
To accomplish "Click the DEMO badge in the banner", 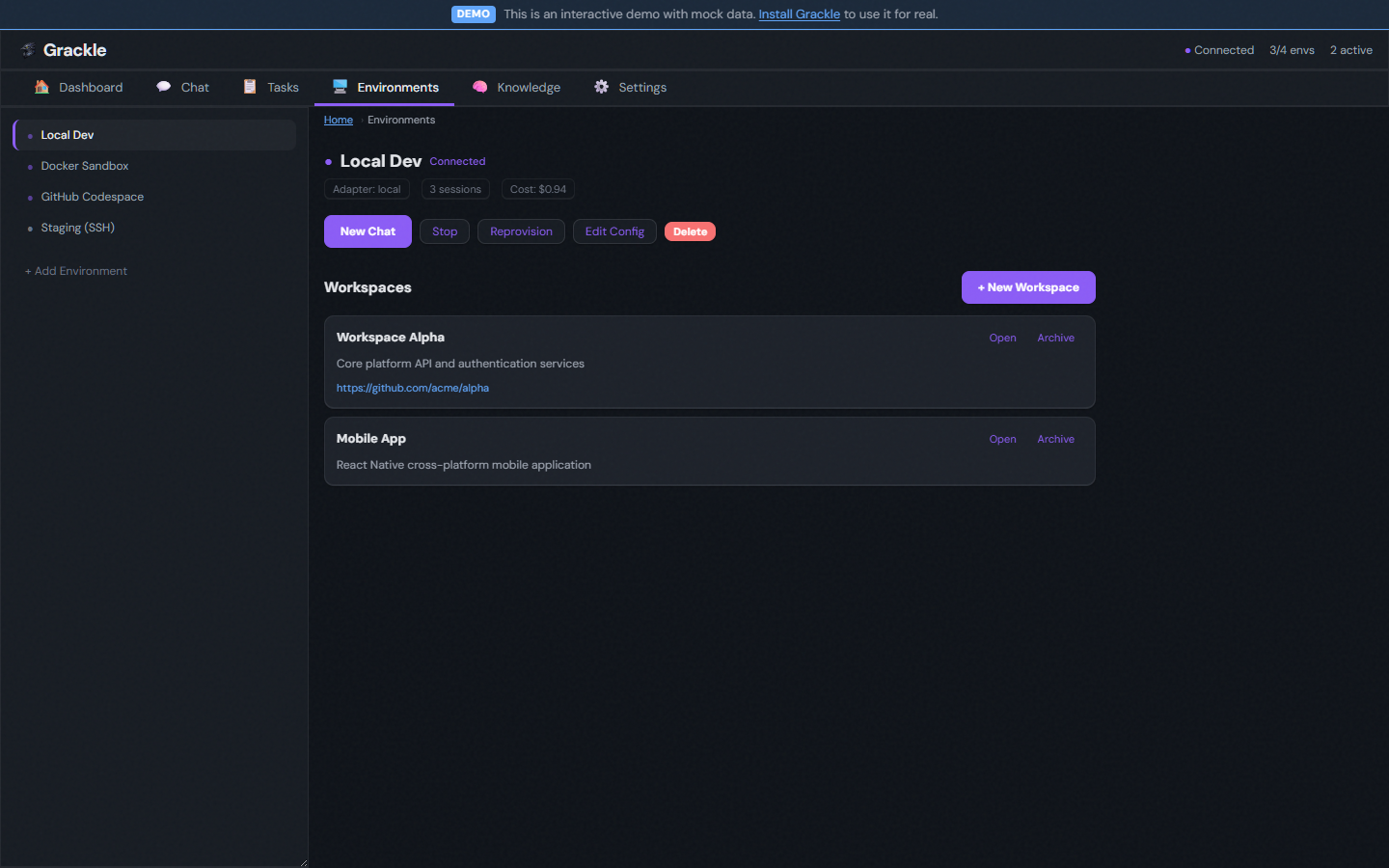I will (x=473, y=14).
